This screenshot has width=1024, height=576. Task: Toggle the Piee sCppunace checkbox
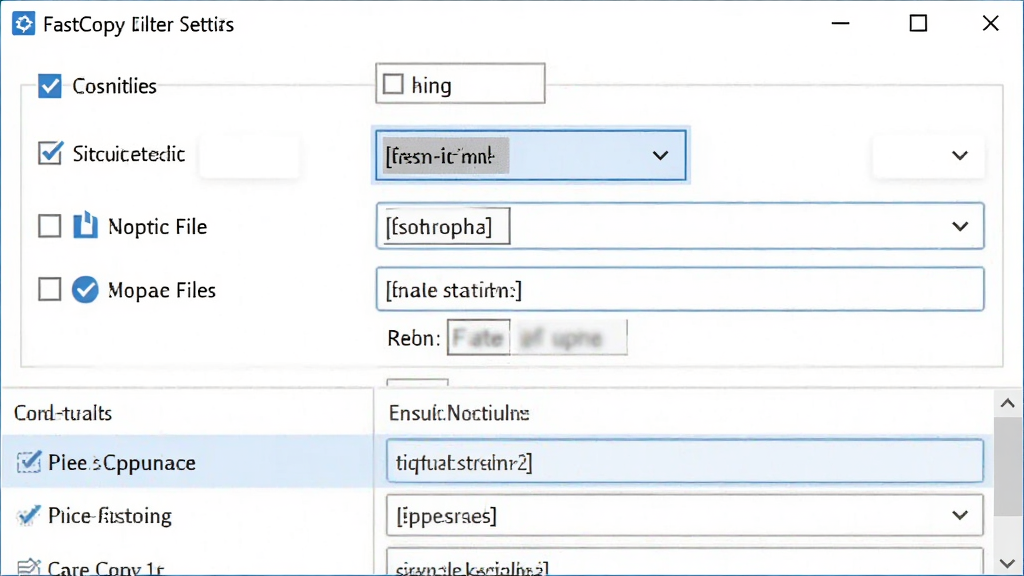[29, 462]
